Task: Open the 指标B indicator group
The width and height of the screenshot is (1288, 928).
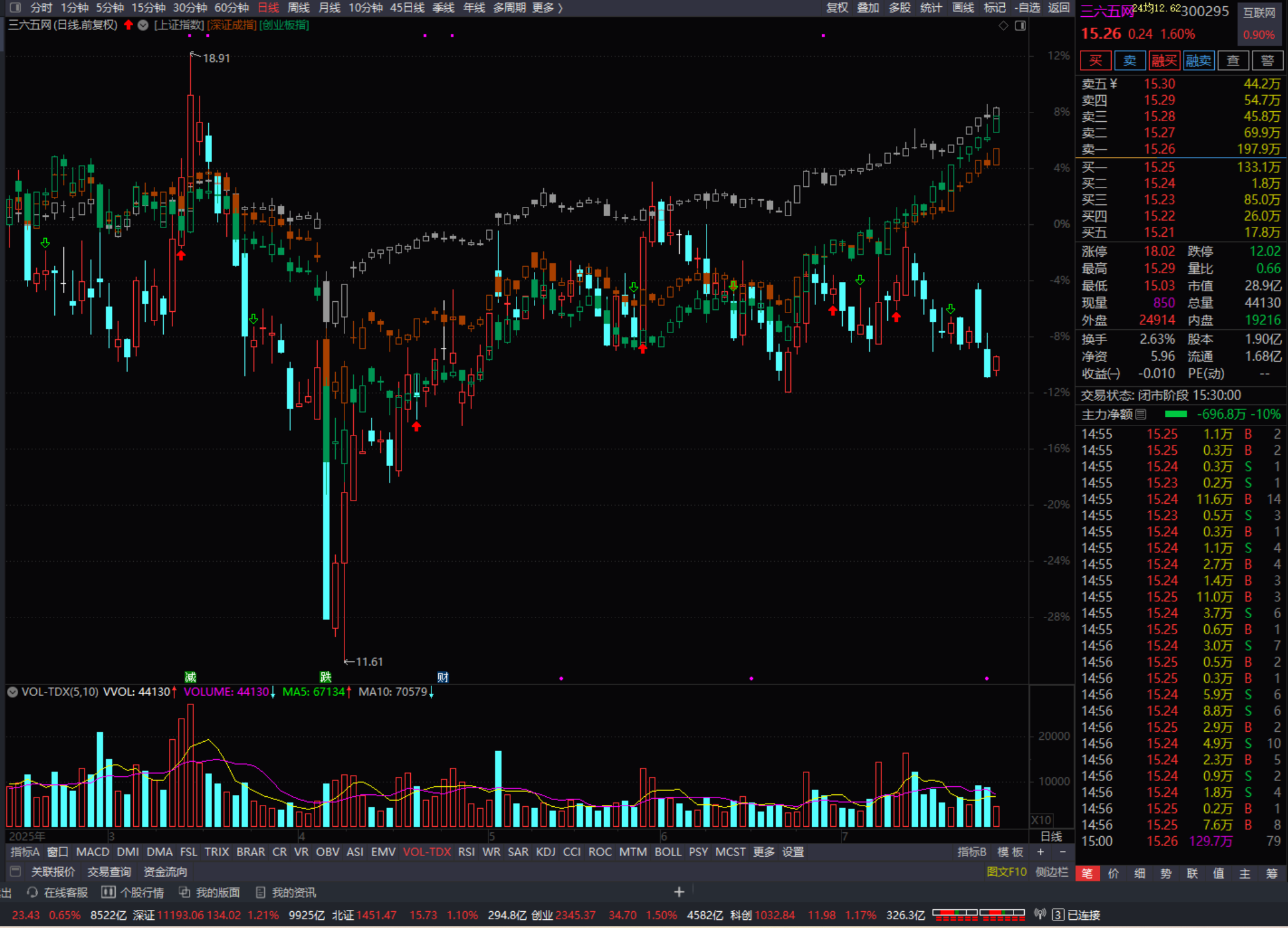Action: (972, 852)
